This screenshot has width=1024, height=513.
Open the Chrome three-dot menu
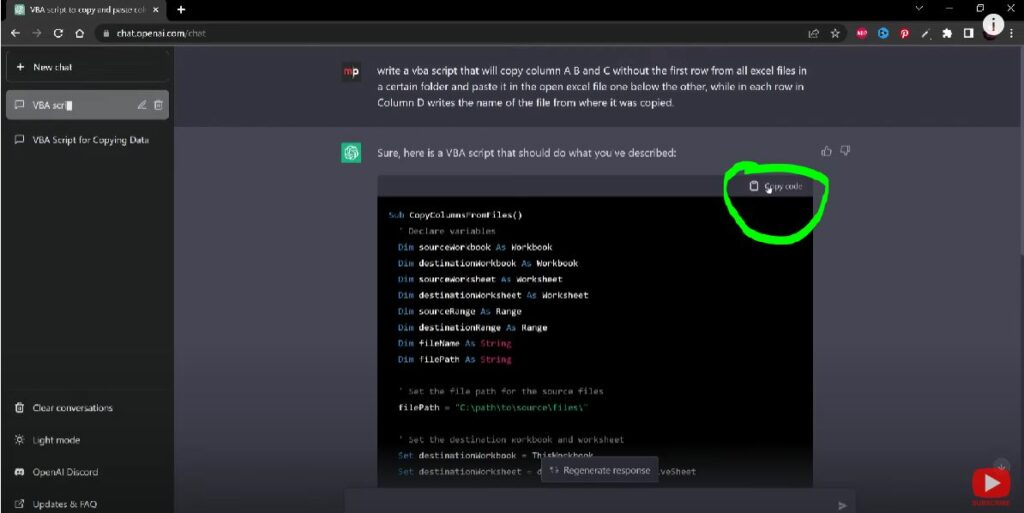[1012, 33]
